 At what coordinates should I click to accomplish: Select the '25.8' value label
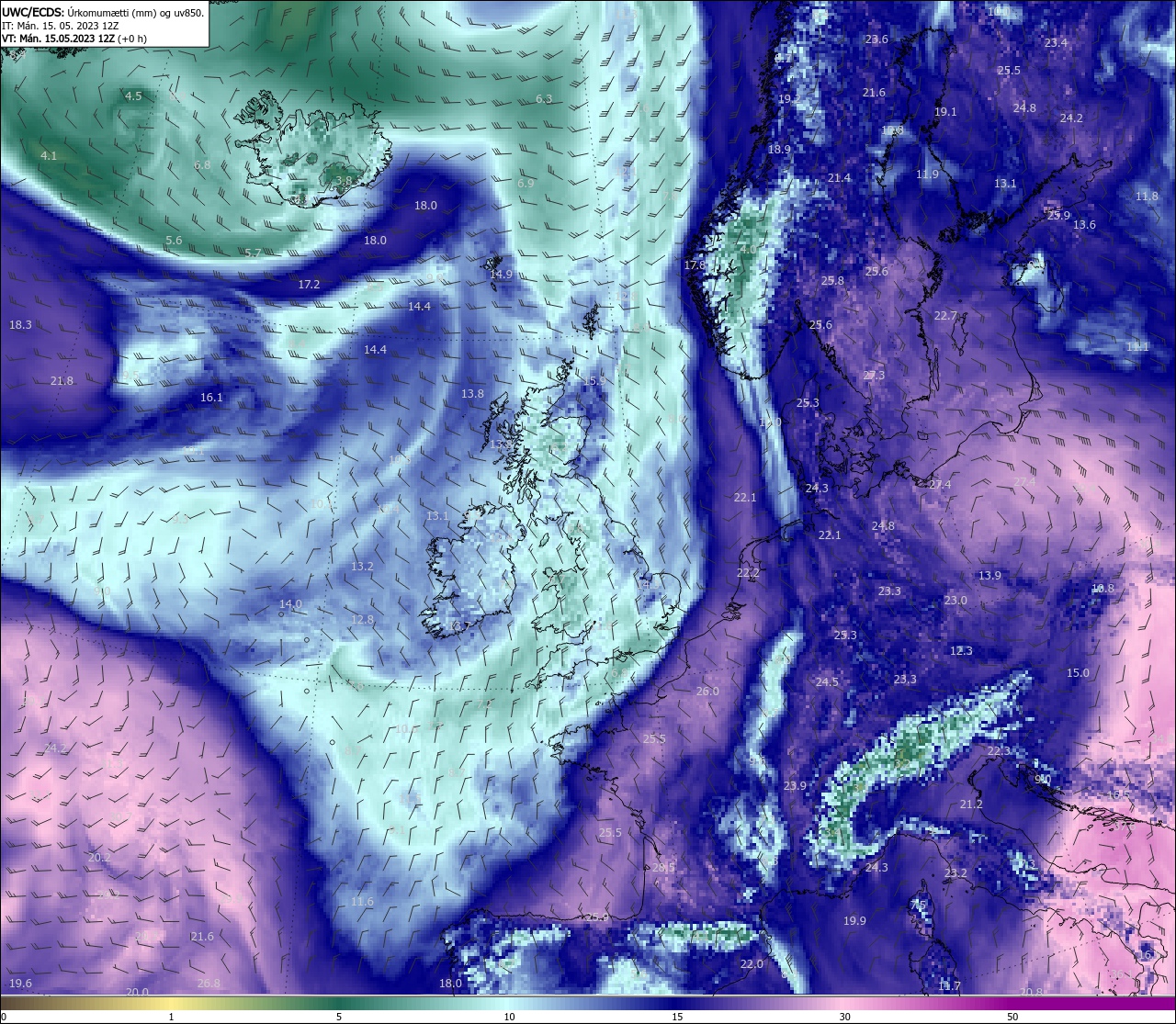(x=832, y=281)
